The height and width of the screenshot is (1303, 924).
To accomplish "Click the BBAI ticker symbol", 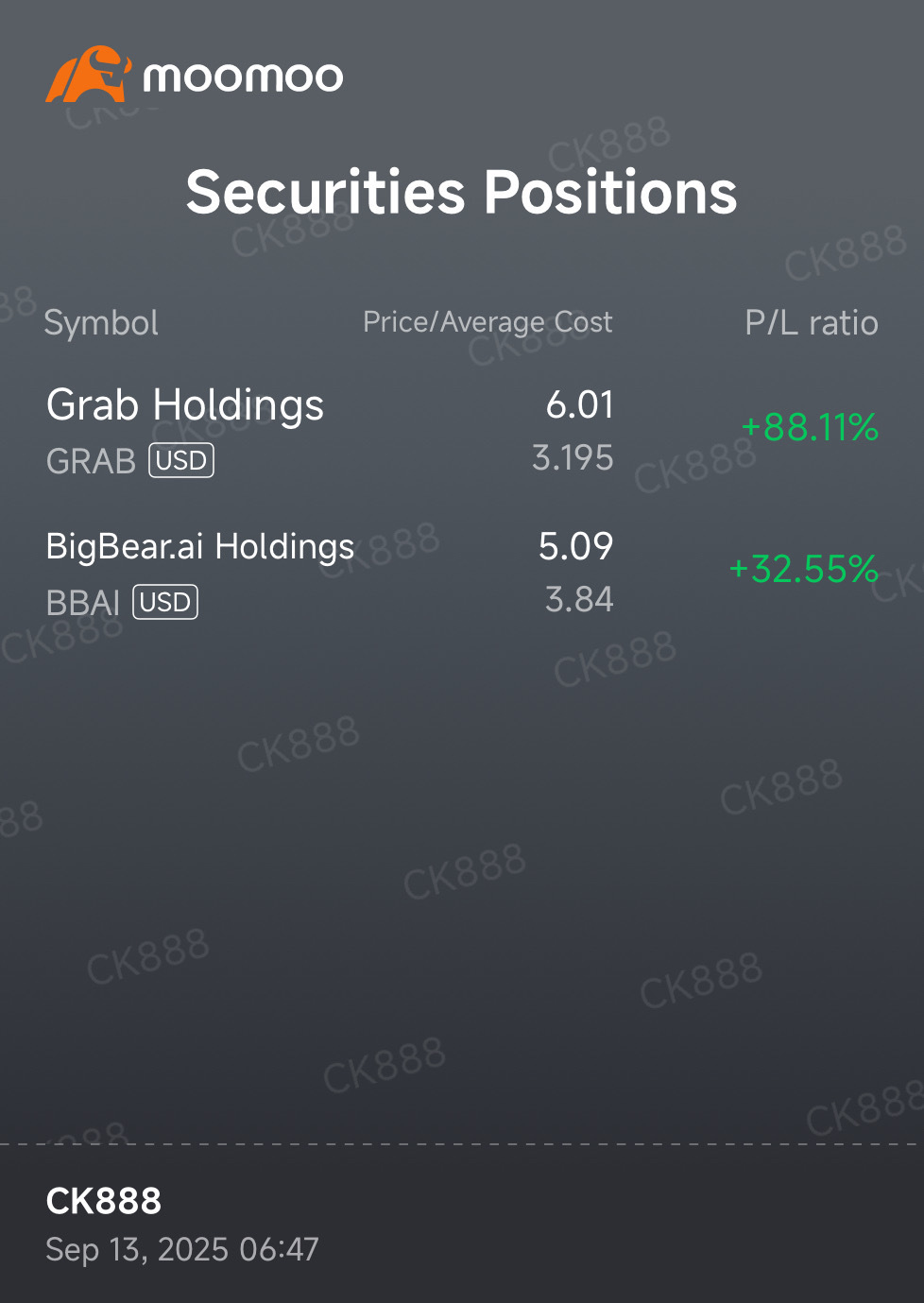I will (x=83, y=603).
